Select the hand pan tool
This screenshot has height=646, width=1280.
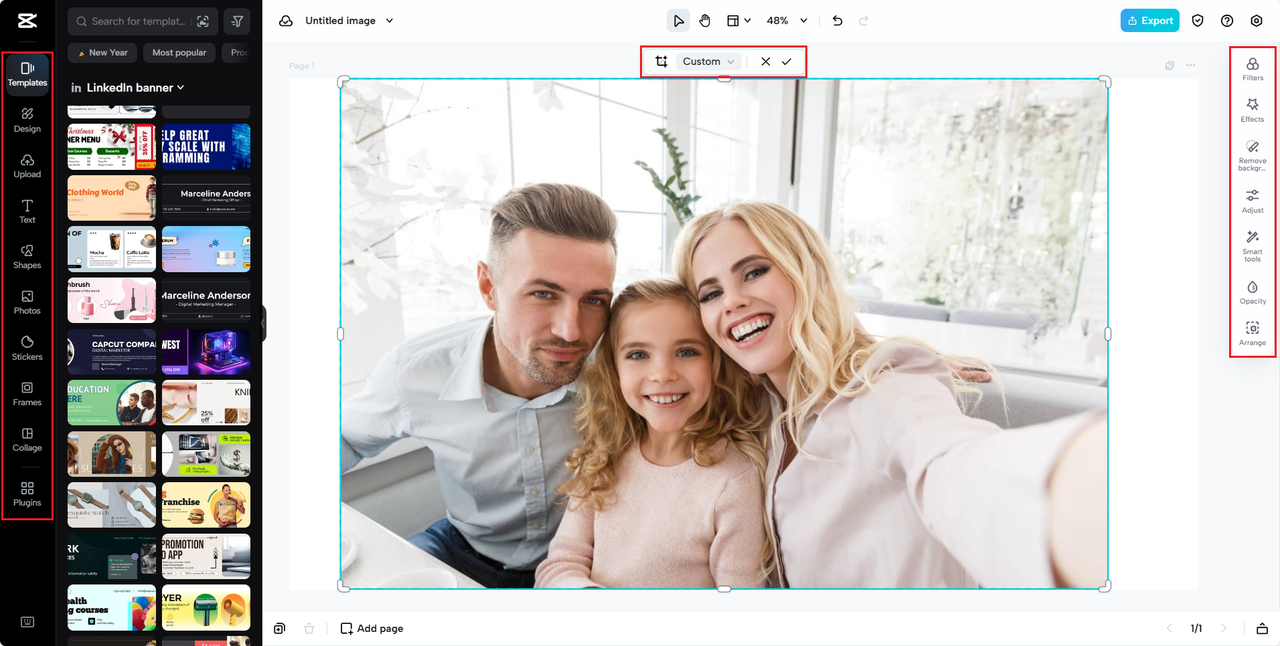(x=704, y=21)
